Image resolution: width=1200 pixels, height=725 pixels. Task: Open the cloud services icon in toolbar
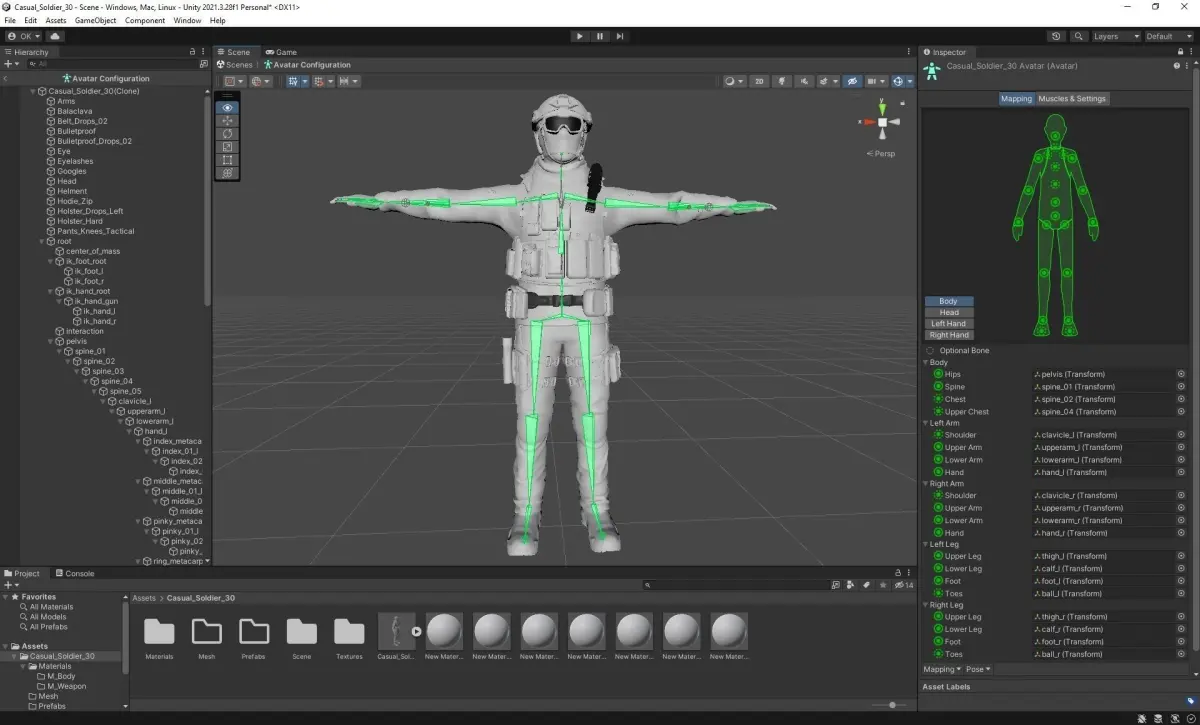click(x=55, y=36)
